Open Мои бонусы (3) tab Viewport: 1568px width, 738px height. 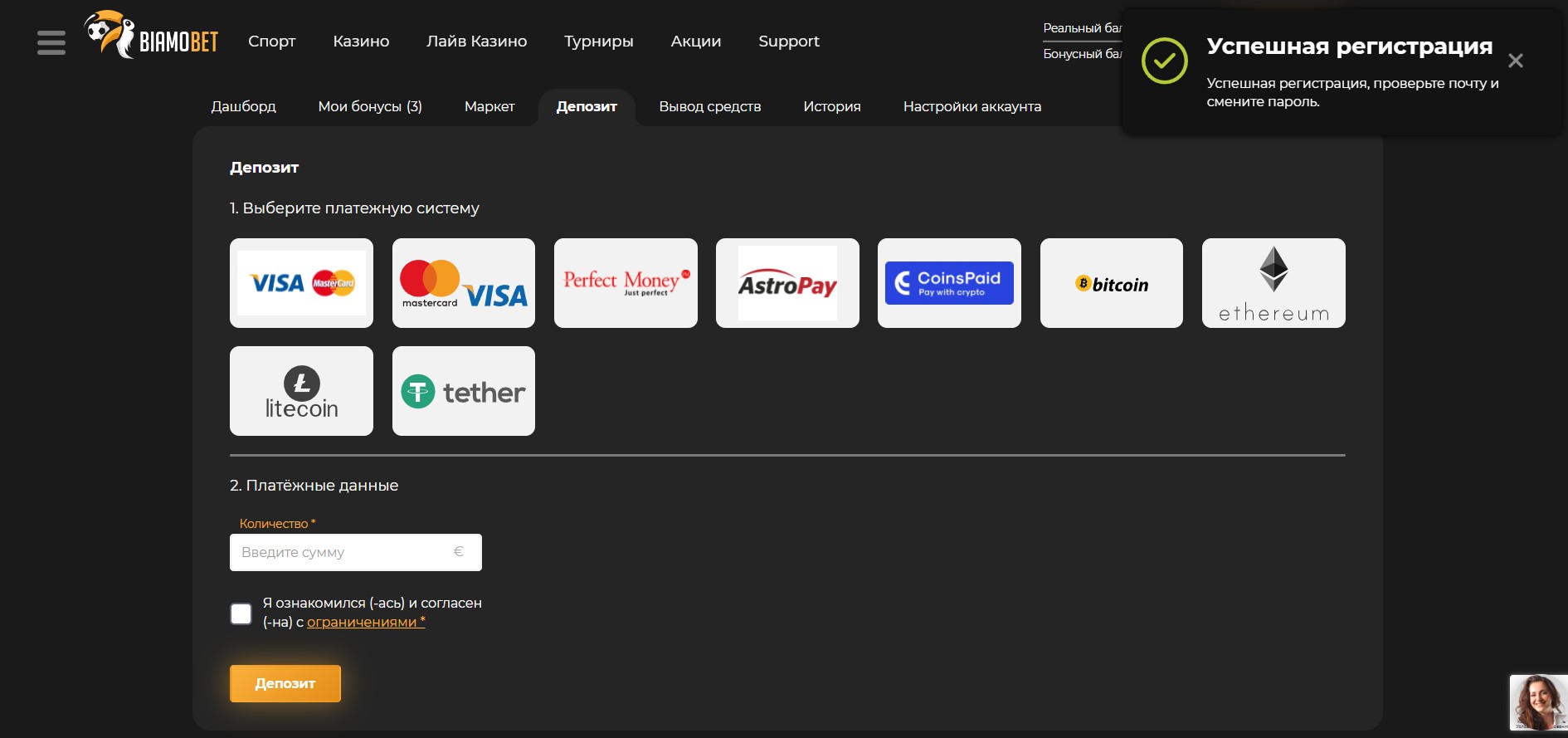pyautogui.click(x=370, y=106)
